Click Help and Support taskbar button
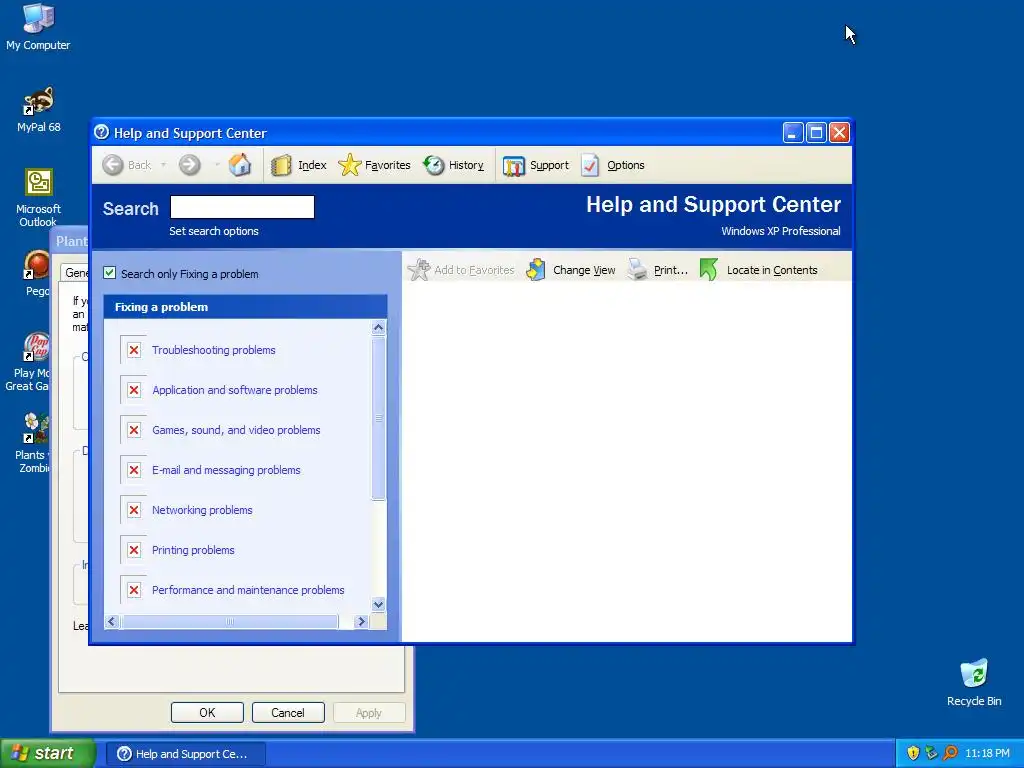 [185, 754]
